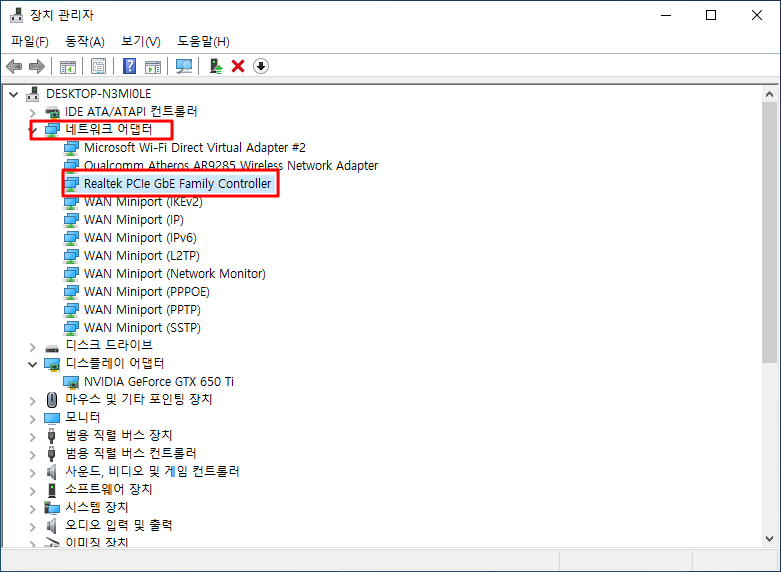Click the DESKTOP-N3MI0LE computer icon
Screen dimensions: 781x572
click(x=33, y=94)
